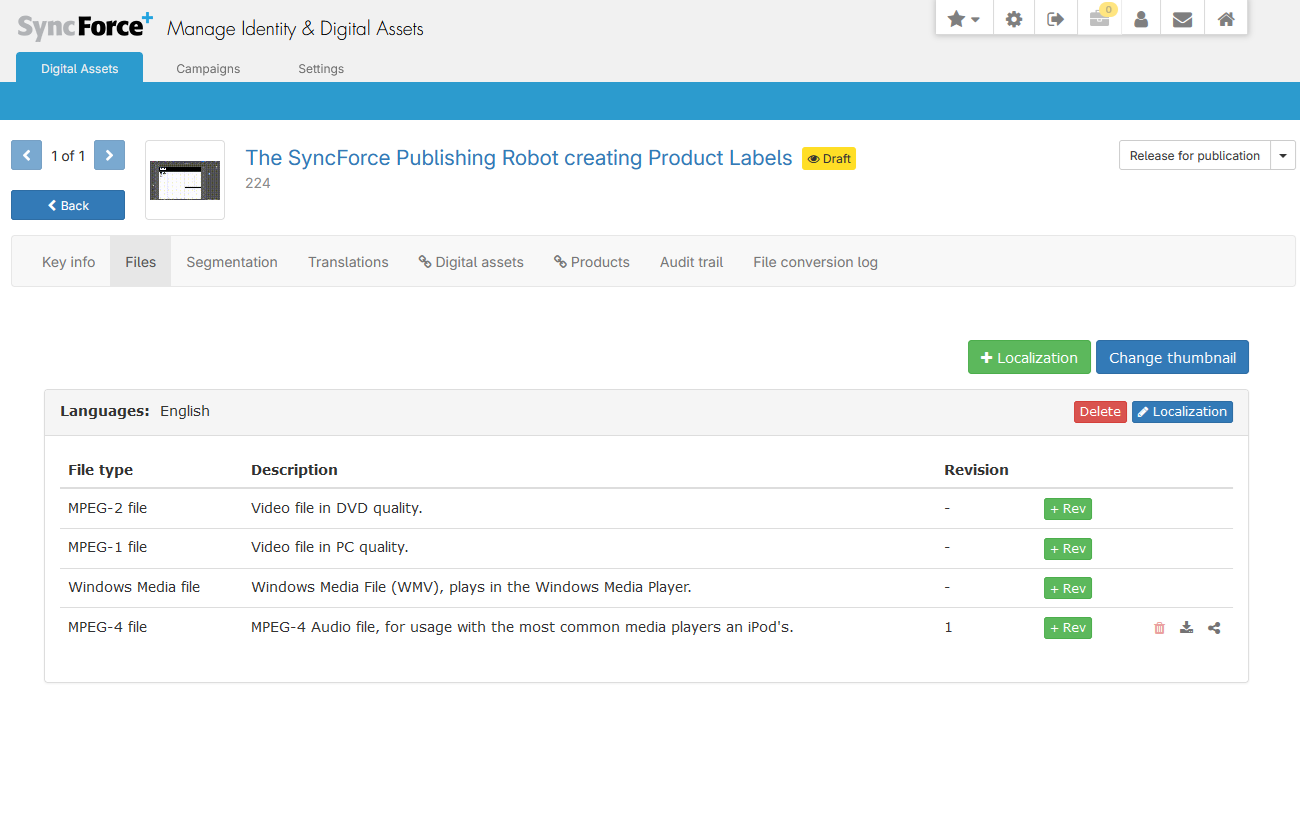1300x813 pixels.
Task: Click the SyncForce logo
Action: coord(85,26)
